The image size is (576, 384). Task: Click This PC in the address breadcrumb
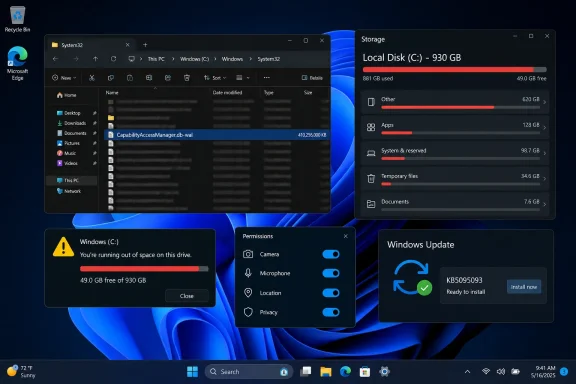click(x=156, y=59)
